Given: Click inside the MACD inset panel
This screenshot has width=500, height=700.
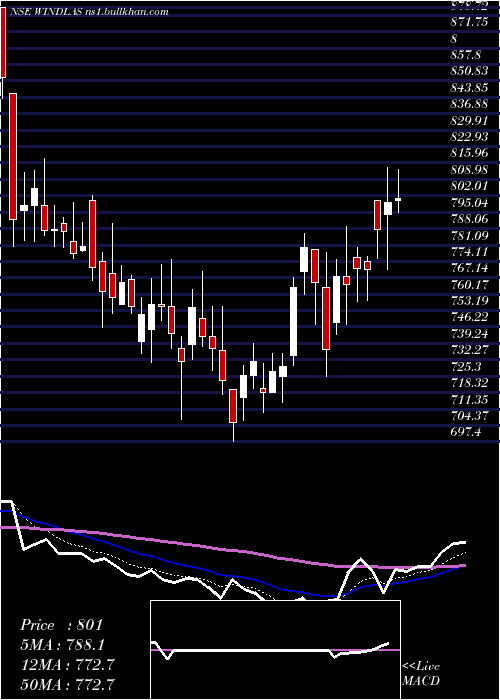Looking at the screenshot, I should [275, 650].
